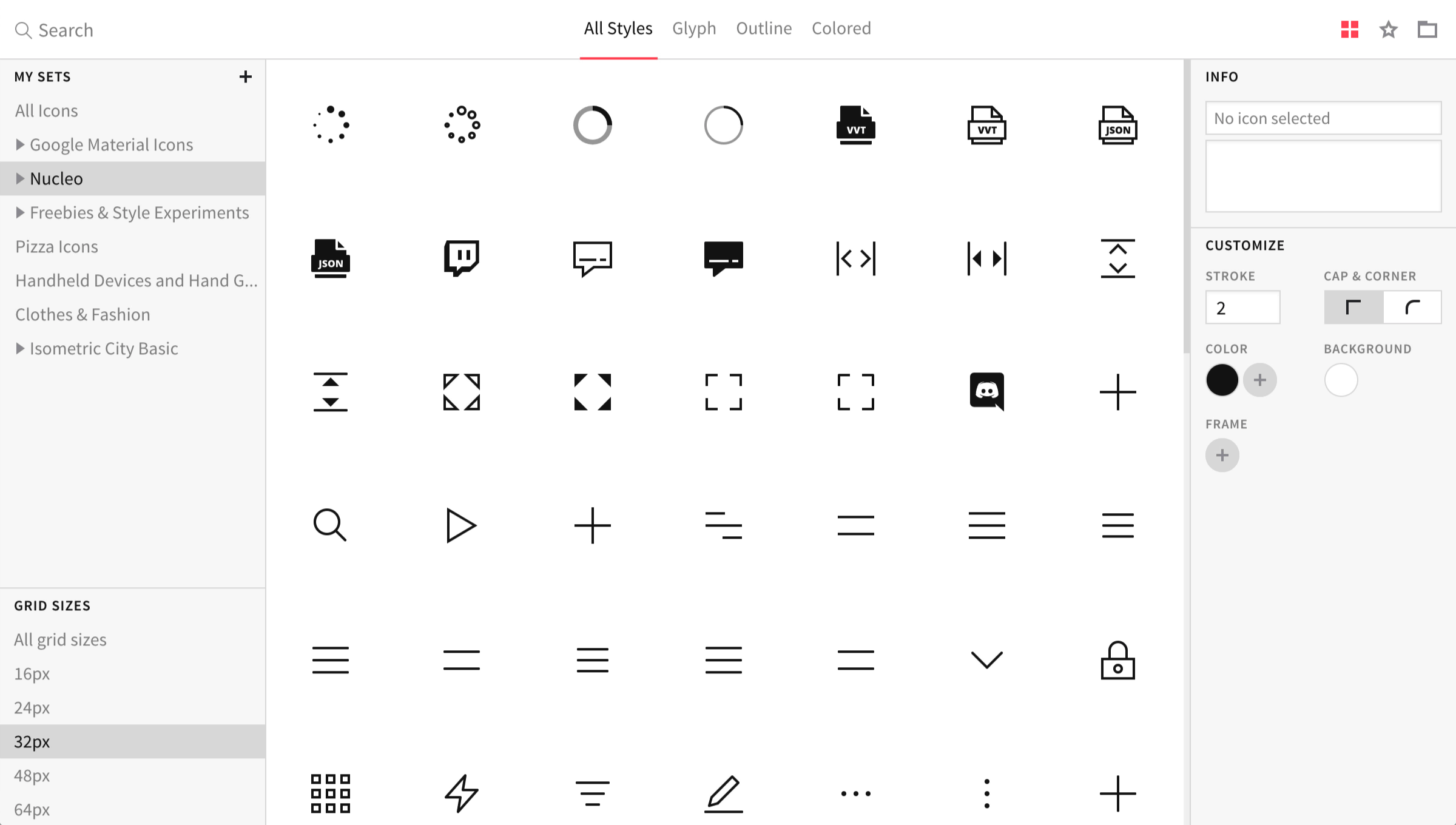Viewport: 1456px width, 825px height.
Task: Select the JSON file glyph icon
Action: pos(330,259)
